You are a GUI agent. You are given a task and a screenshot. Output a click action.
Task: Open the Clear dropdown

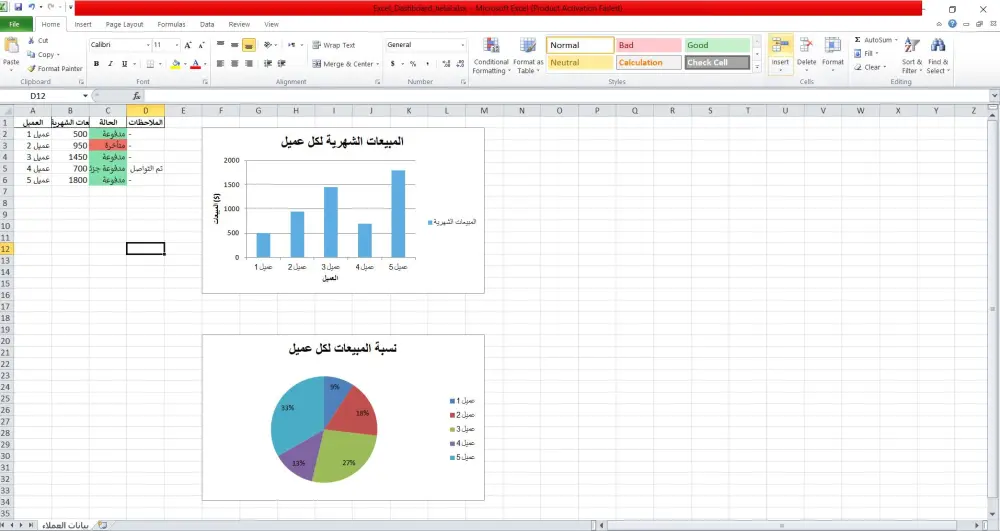871,67
